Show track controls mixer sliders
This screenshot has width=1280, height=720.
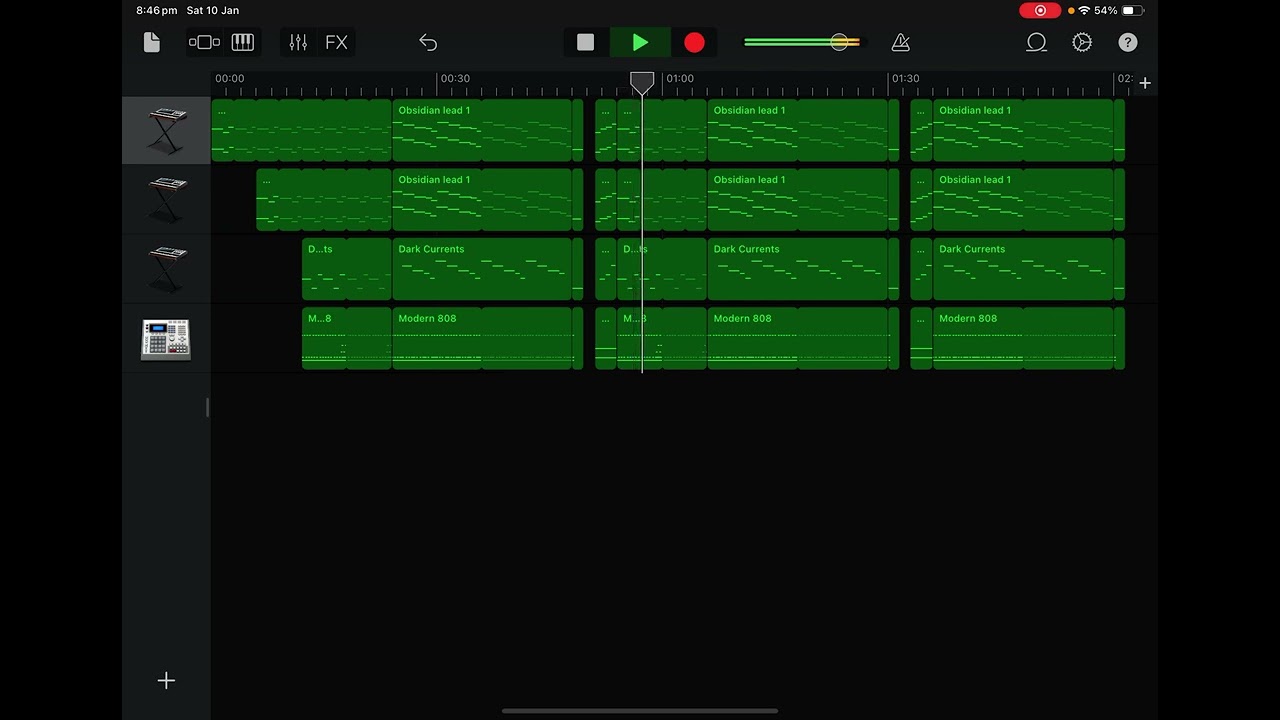tap(298, 42)
